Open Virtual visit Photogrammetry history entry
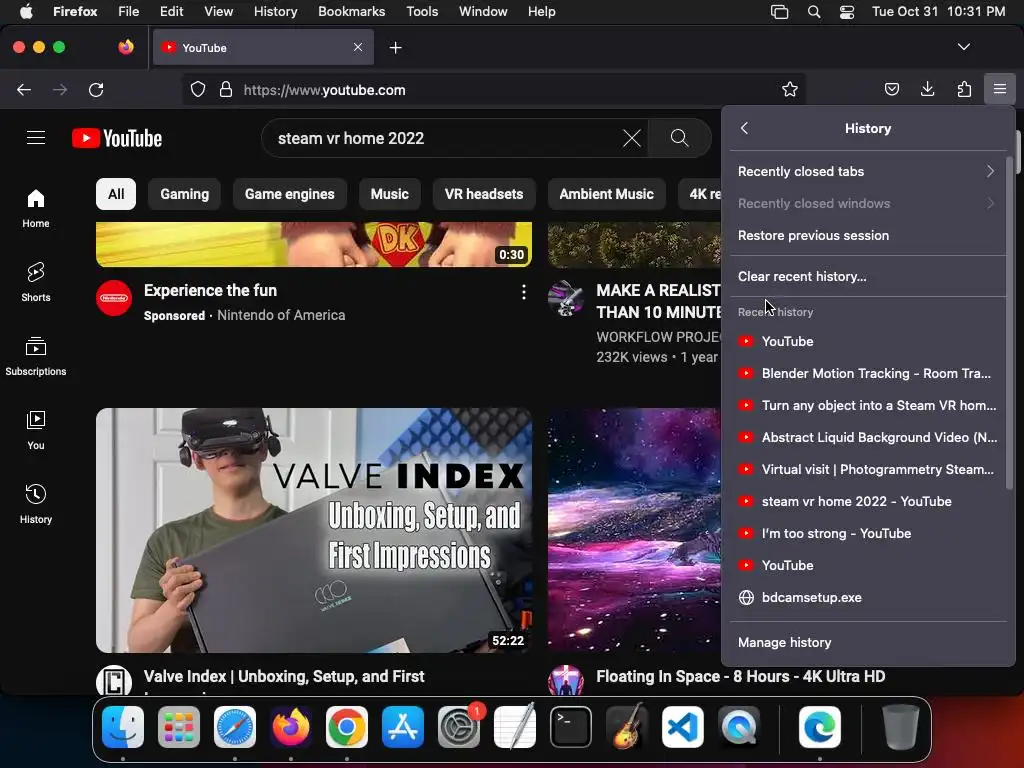 [867, 469]
